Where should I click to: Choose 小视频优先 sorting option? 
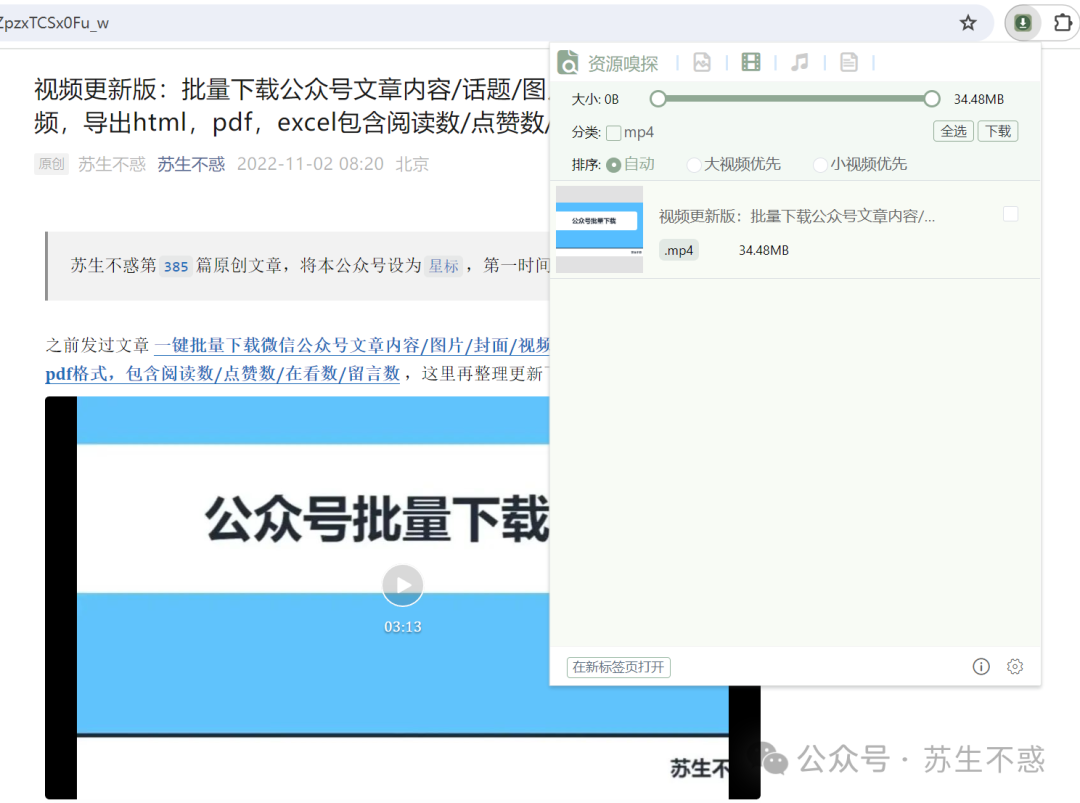(x=820, y=164)
